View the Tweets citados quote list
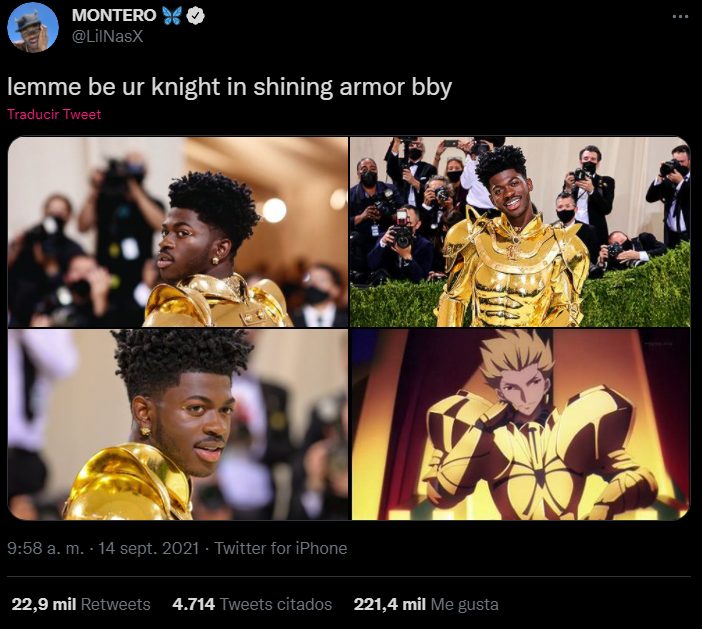 [276, 604]
